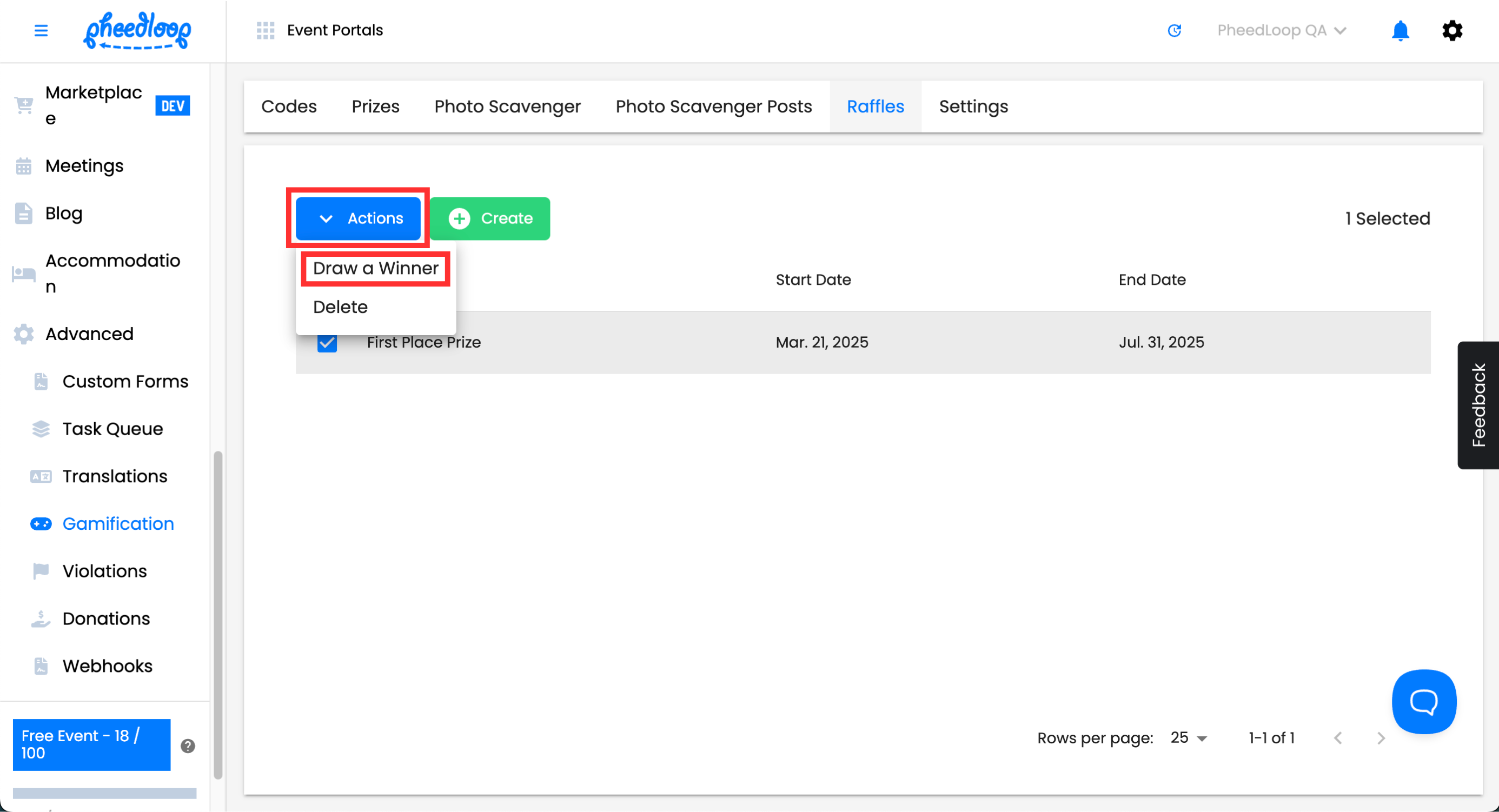Select Draw a Winner menu option
This screenshot has width=1499, height=812.
click(x=375, y=268)
